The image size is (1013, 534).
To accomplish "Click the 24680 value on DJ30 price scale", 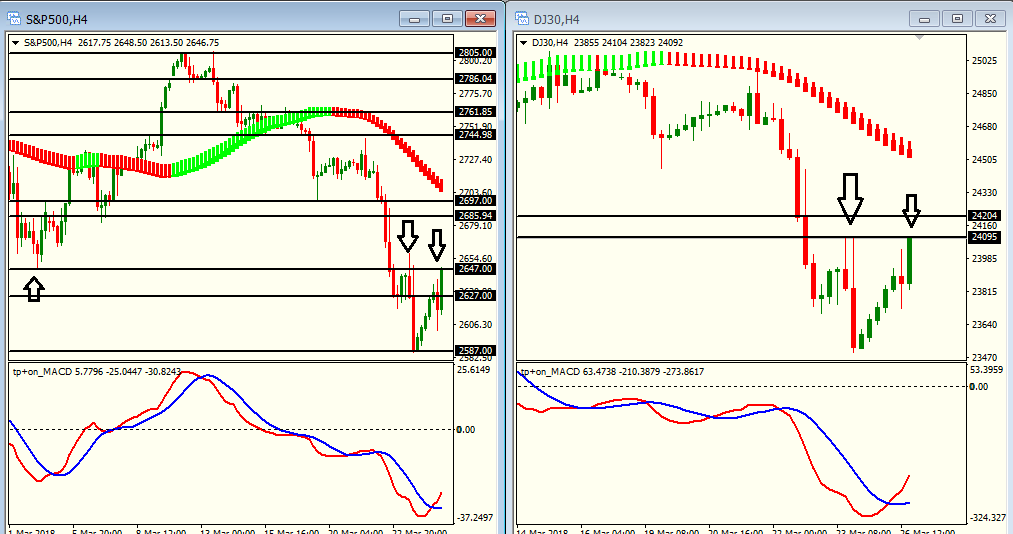I will point(985,127).
